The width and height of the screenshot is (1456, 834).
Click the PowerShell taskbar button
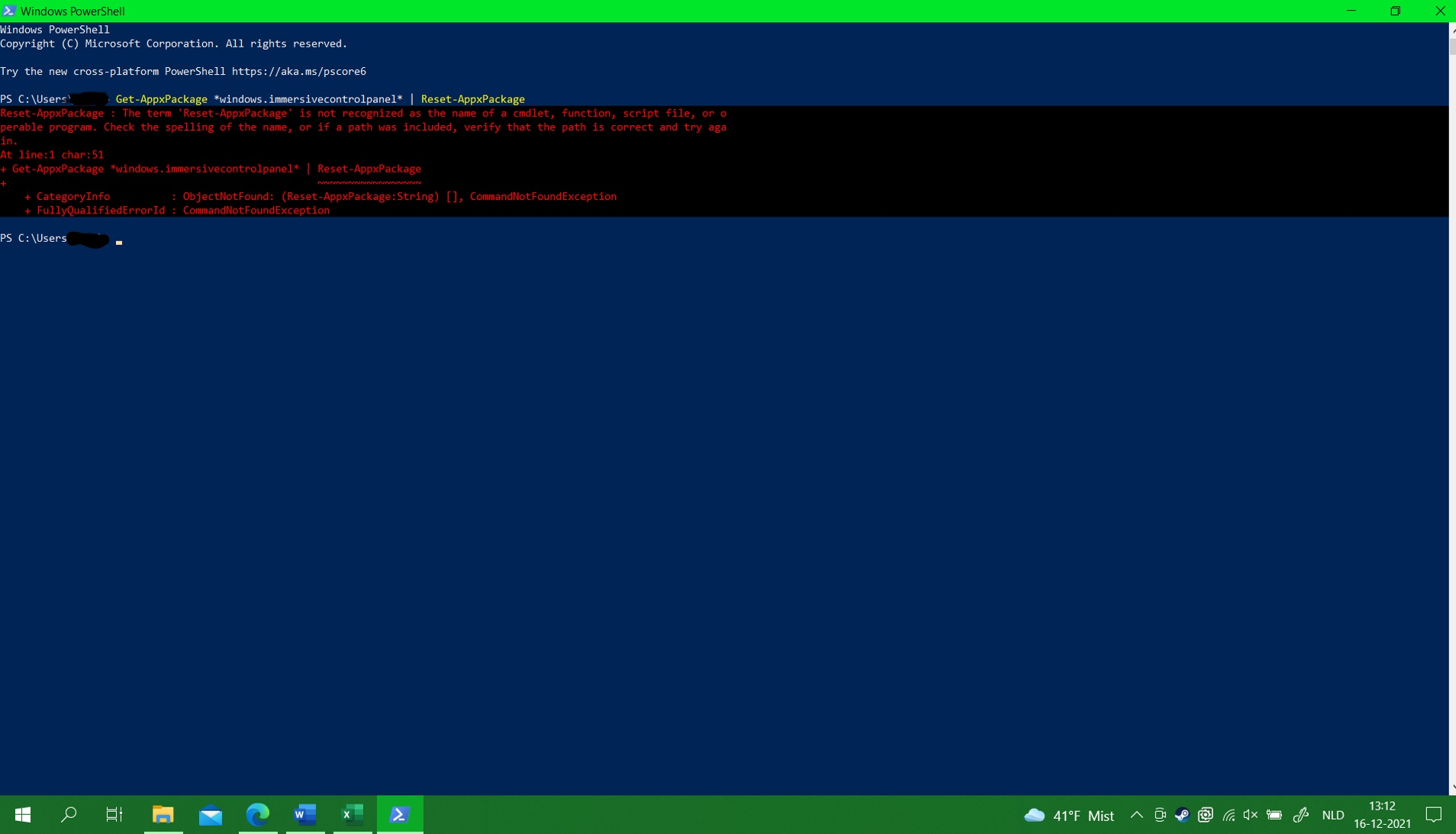pos(400,815)
